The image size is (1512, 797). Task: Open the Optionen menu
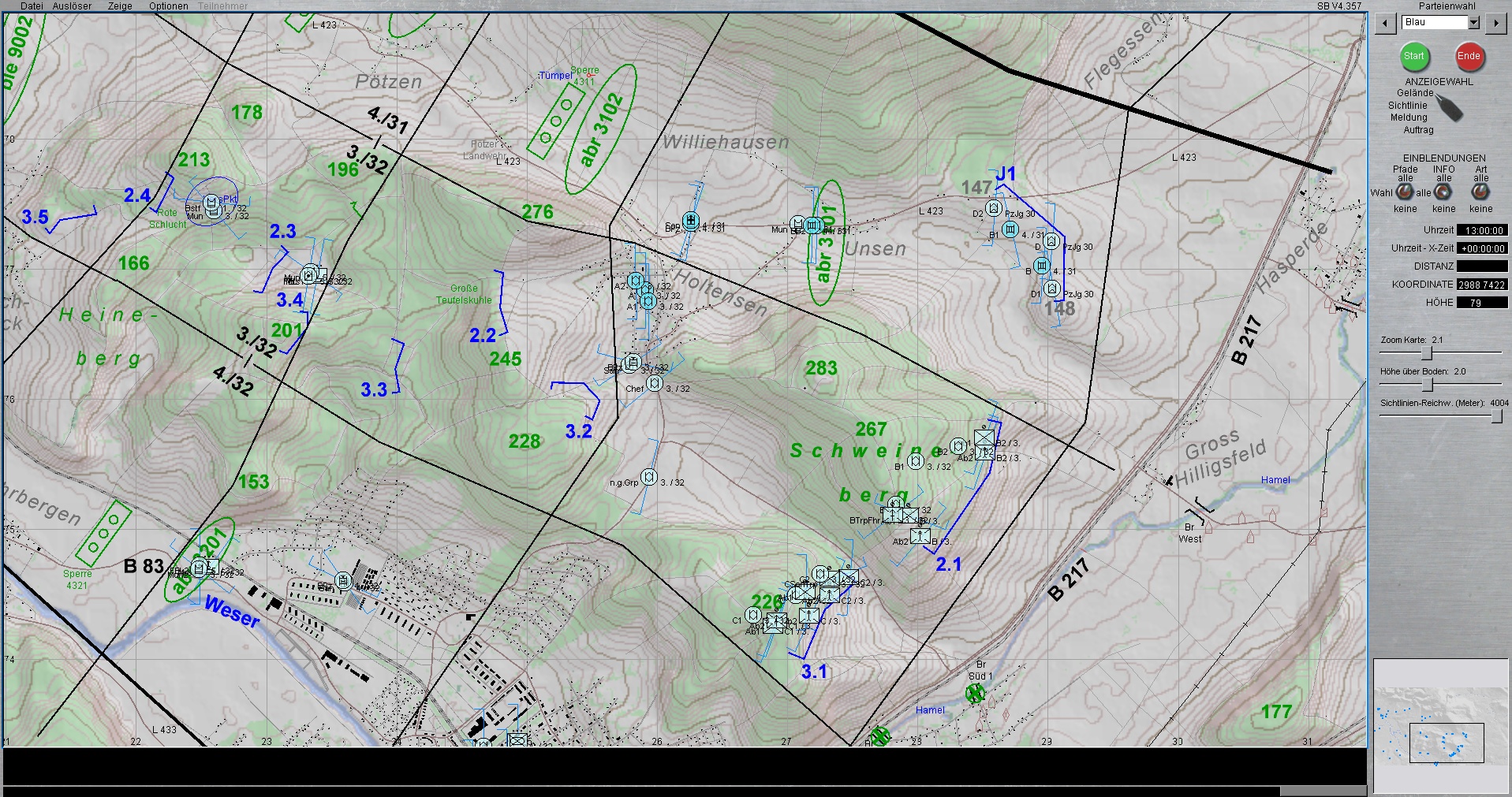click(x=168, y=6)
